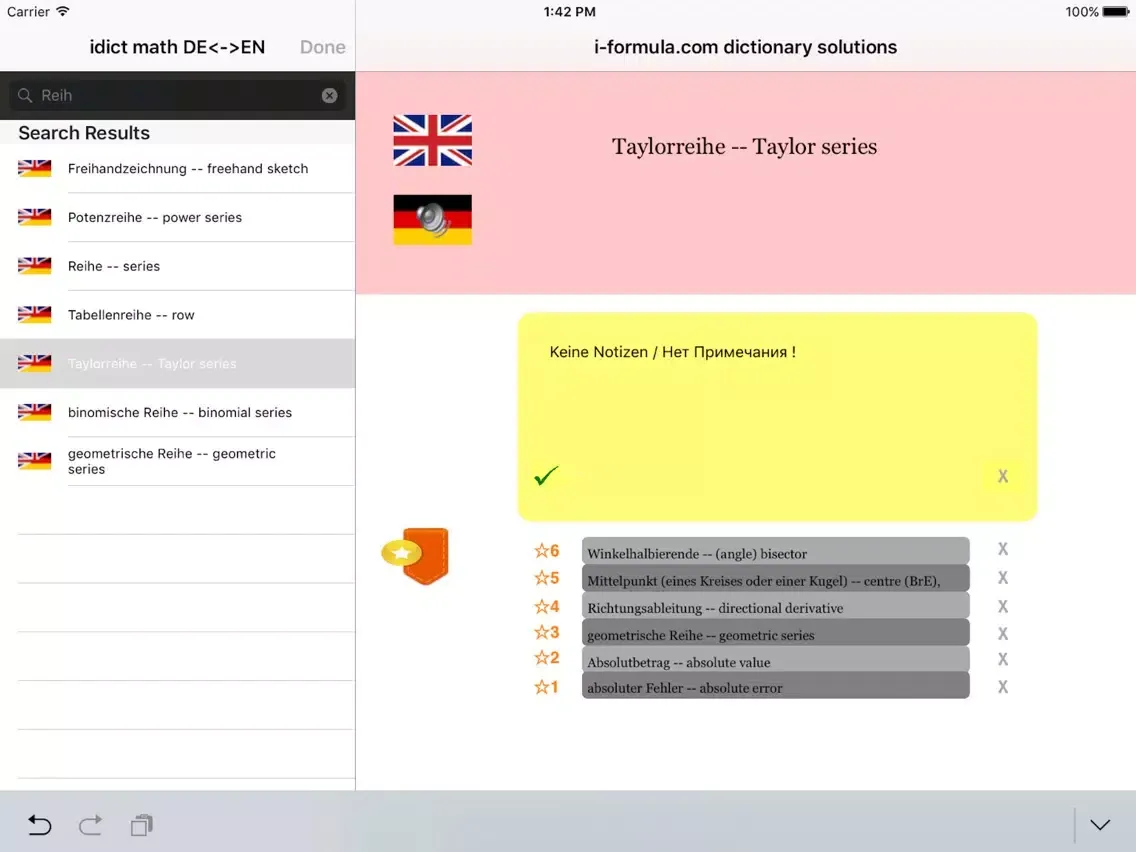Open geometrische Reihe result in search list

point(178,461)
